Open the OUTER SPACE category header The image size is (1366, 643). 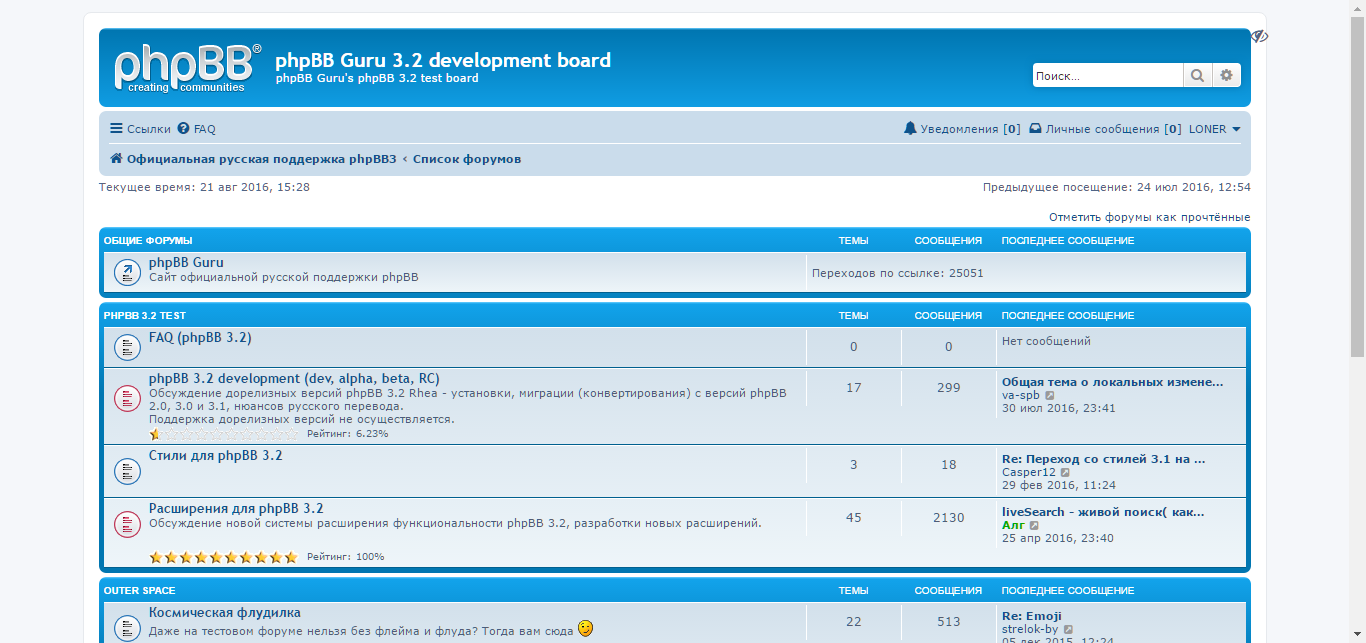coord(140,590)
